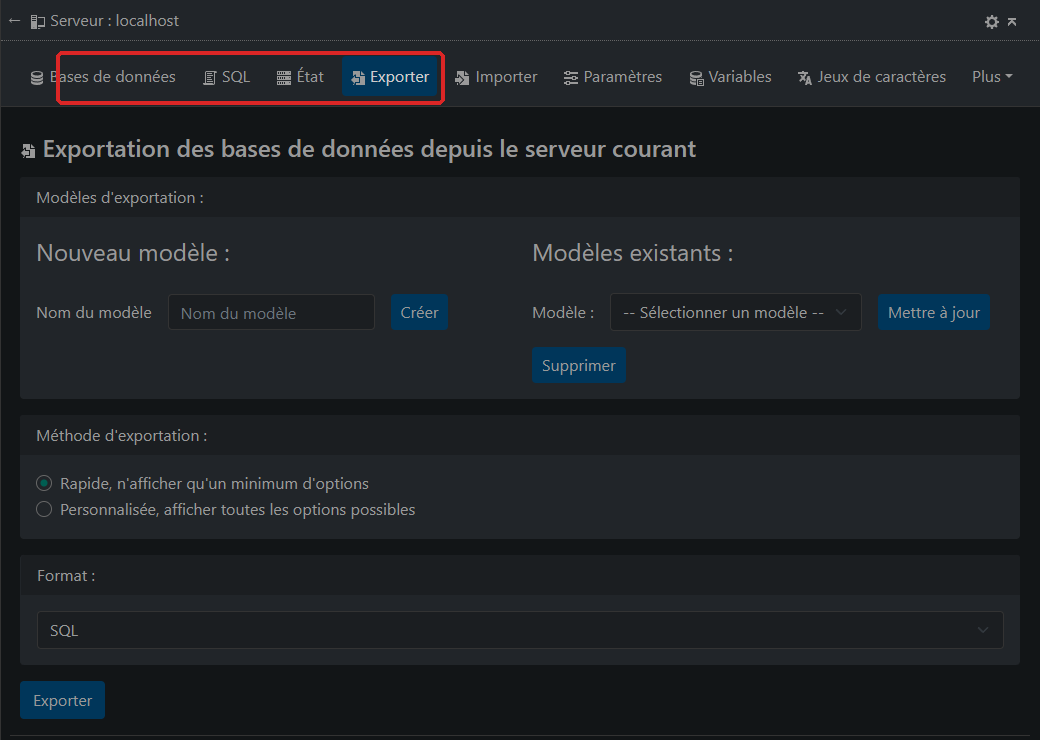Click the Variables tab icon

click(x=696, y=78)
